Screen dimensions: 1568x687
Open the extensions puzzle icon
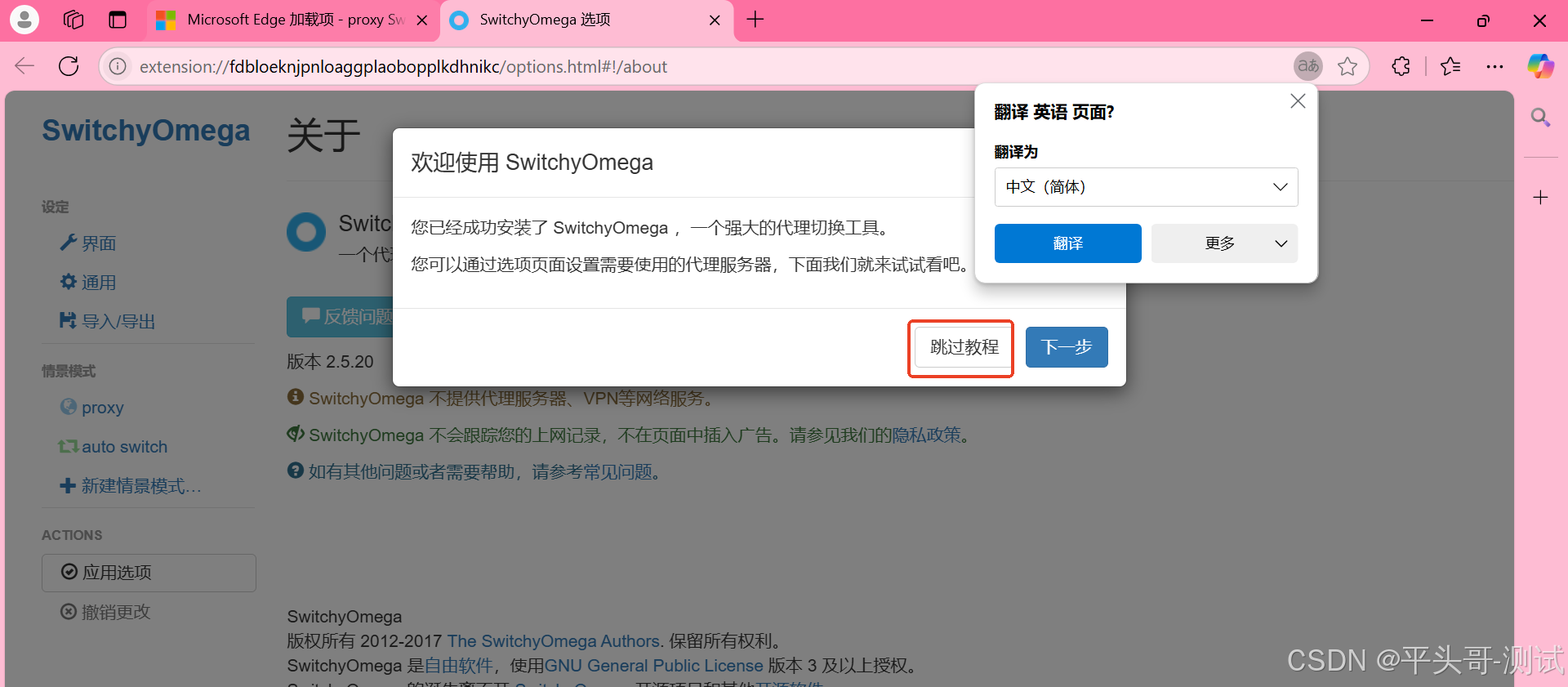pos(1401,66)
